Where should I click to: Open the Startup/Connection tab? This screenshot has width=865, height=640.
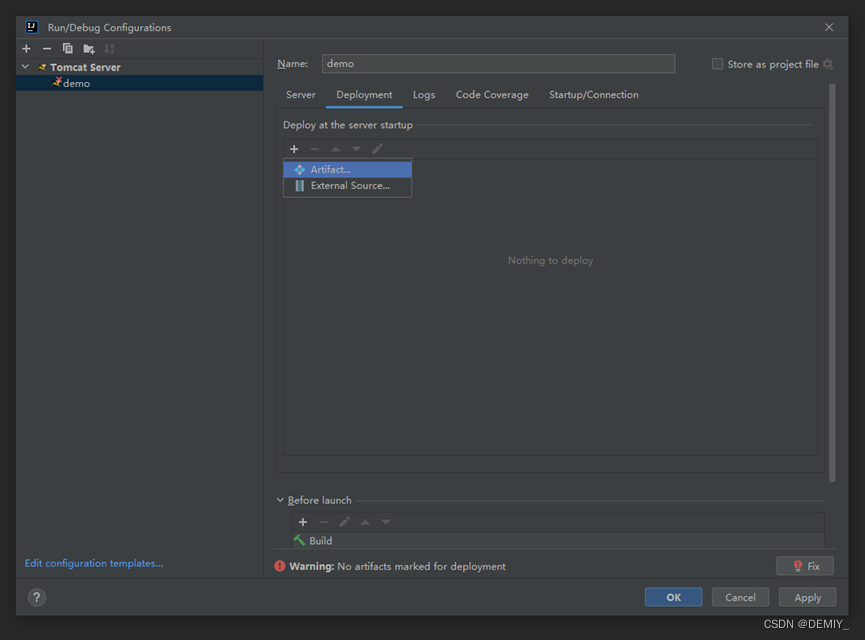594,94
